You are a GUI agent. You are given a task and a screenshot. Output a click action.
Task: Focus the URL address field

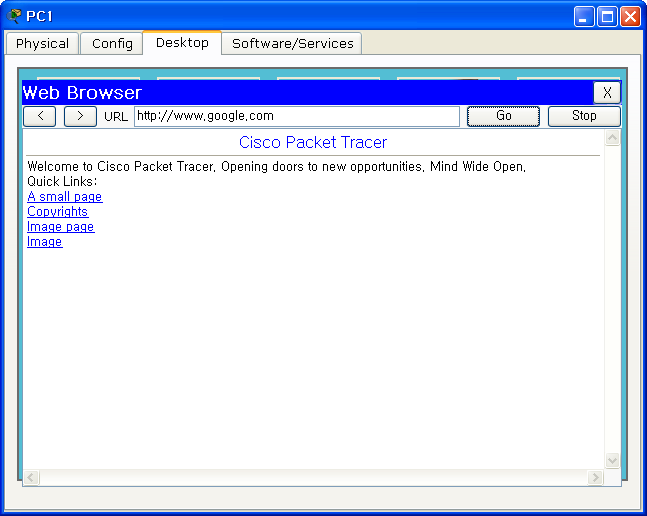[x=297, y=116]
